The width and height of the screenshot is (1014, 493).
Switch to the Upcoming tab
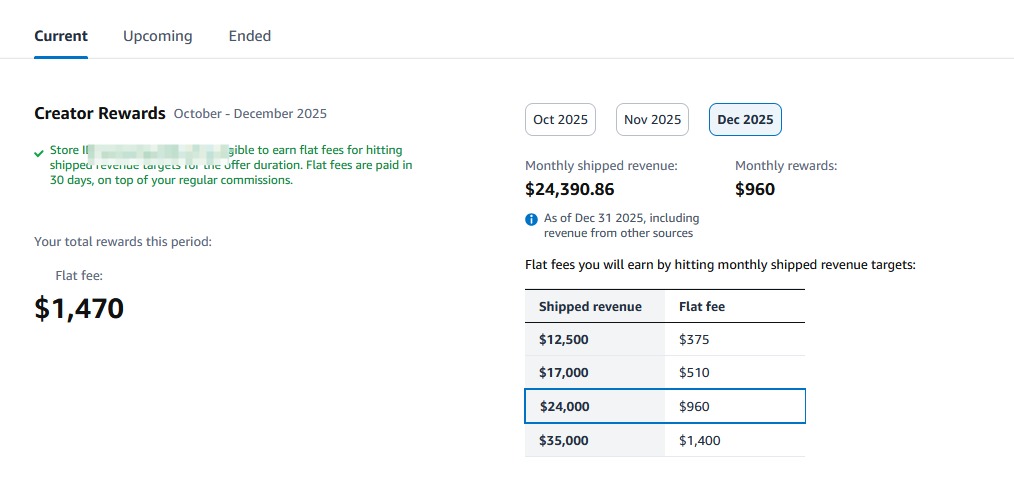point(157,36)
